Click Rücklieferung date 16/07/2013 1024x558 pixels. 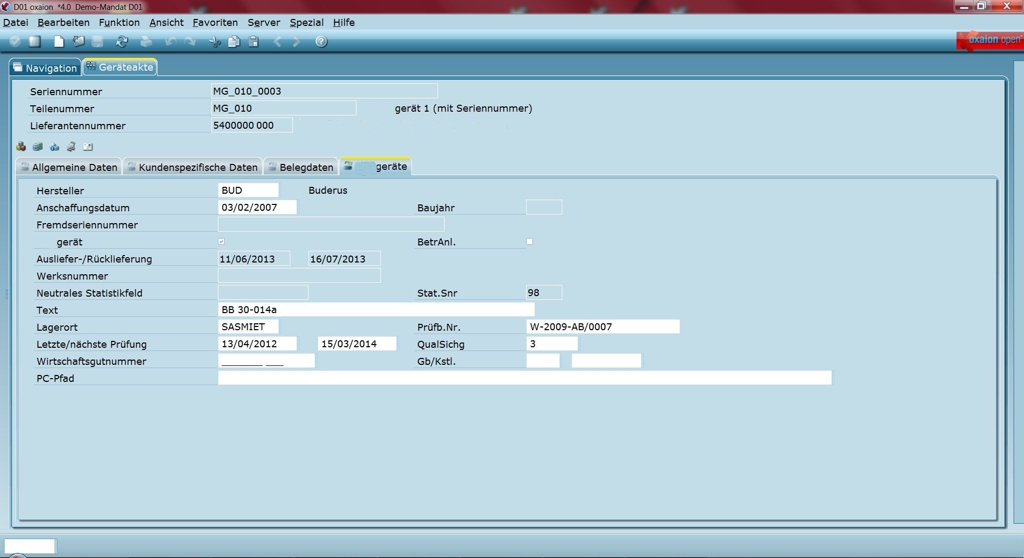[x=344, y=259]
